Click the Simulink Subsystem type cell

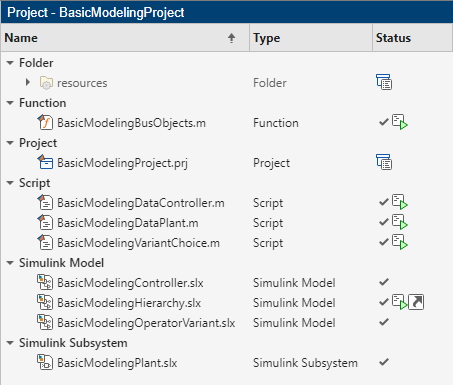coord(305,363)
